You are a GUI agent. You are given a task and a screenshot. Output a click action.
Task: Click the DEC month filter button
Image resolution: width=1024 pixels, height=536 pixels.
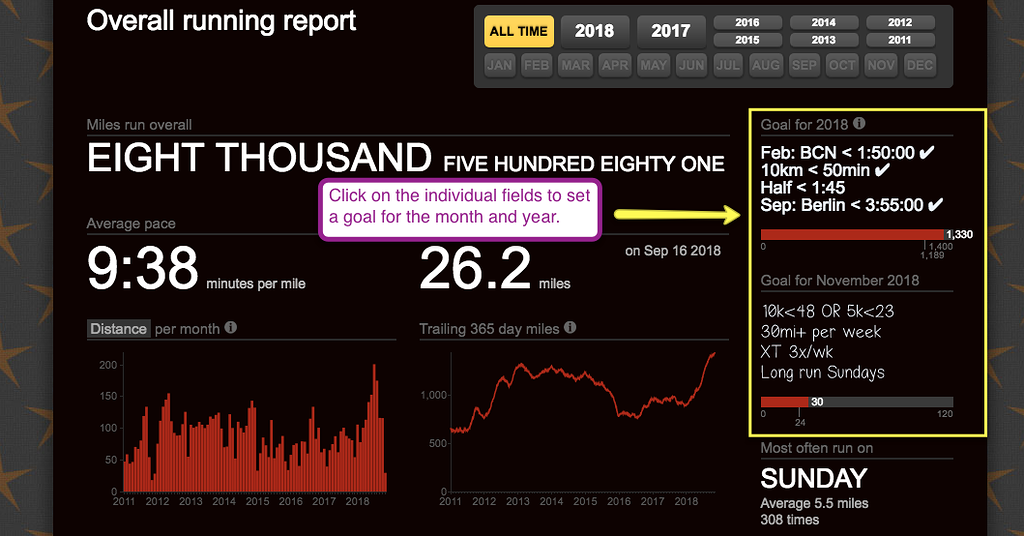tap(918, 65)
